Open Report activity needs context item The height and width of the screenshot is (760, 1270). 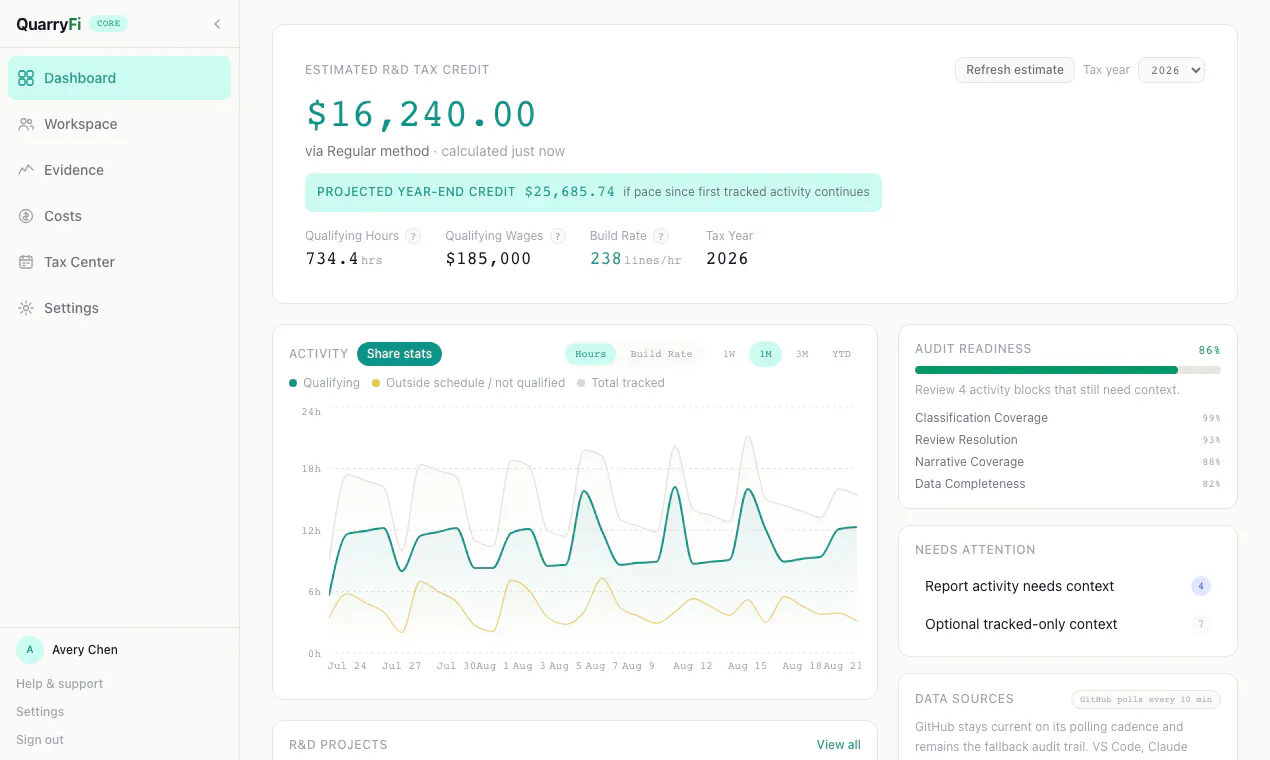tap(1068, 586)
